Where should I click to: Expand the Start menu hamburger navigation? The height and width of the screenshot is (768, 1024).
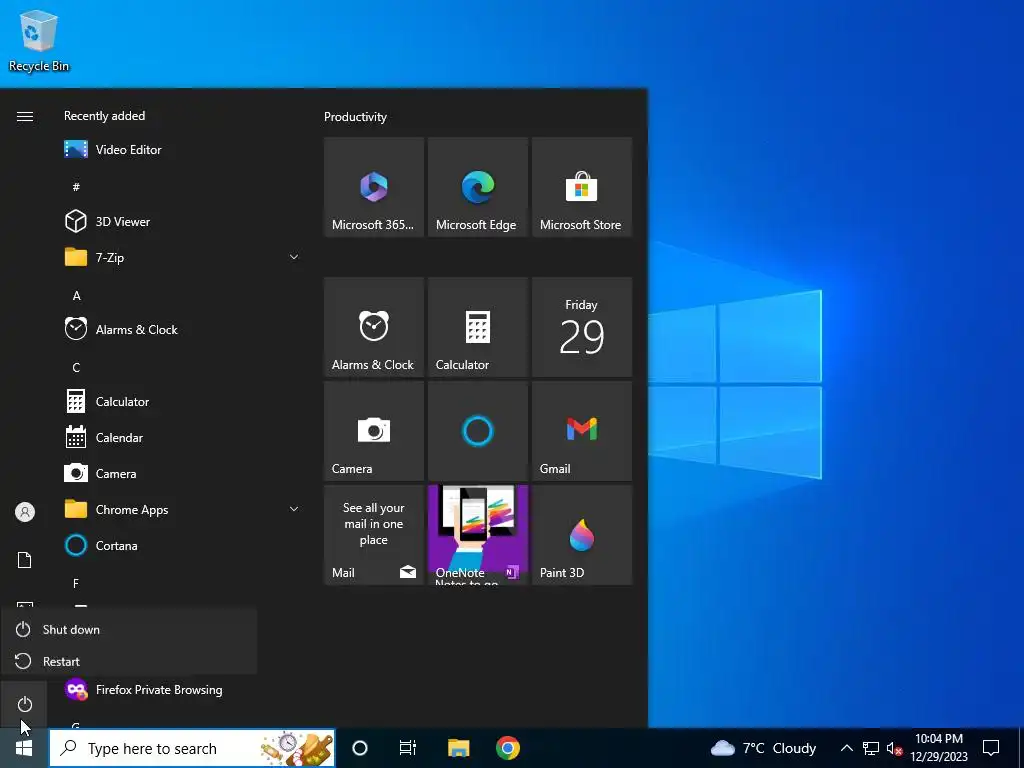[25, 116]
